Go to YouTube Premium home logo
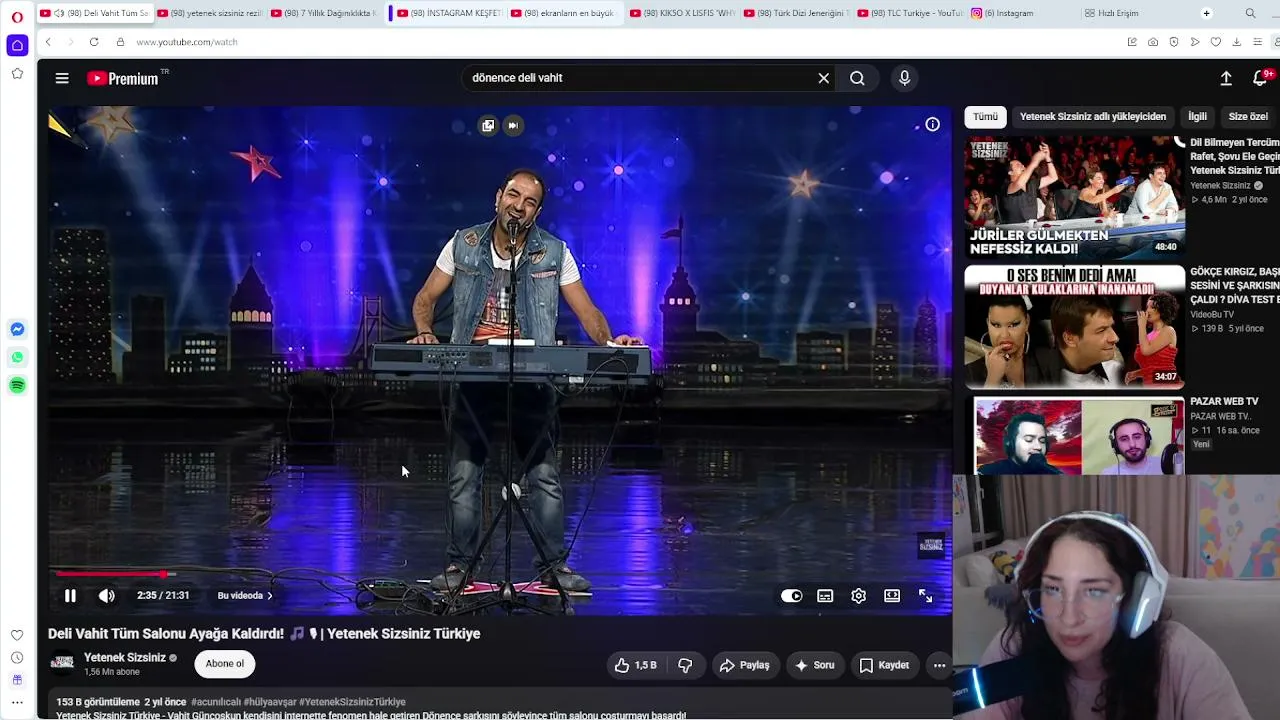Viewport: 1280px width, 720px height. click(123, 78)
